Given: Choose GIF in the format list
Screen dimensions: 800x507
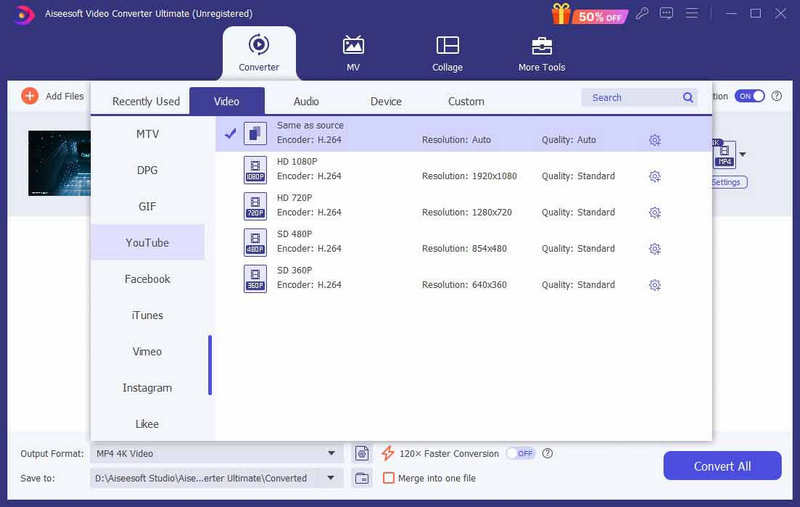Looking at the screenshot, I should [147, 206].
